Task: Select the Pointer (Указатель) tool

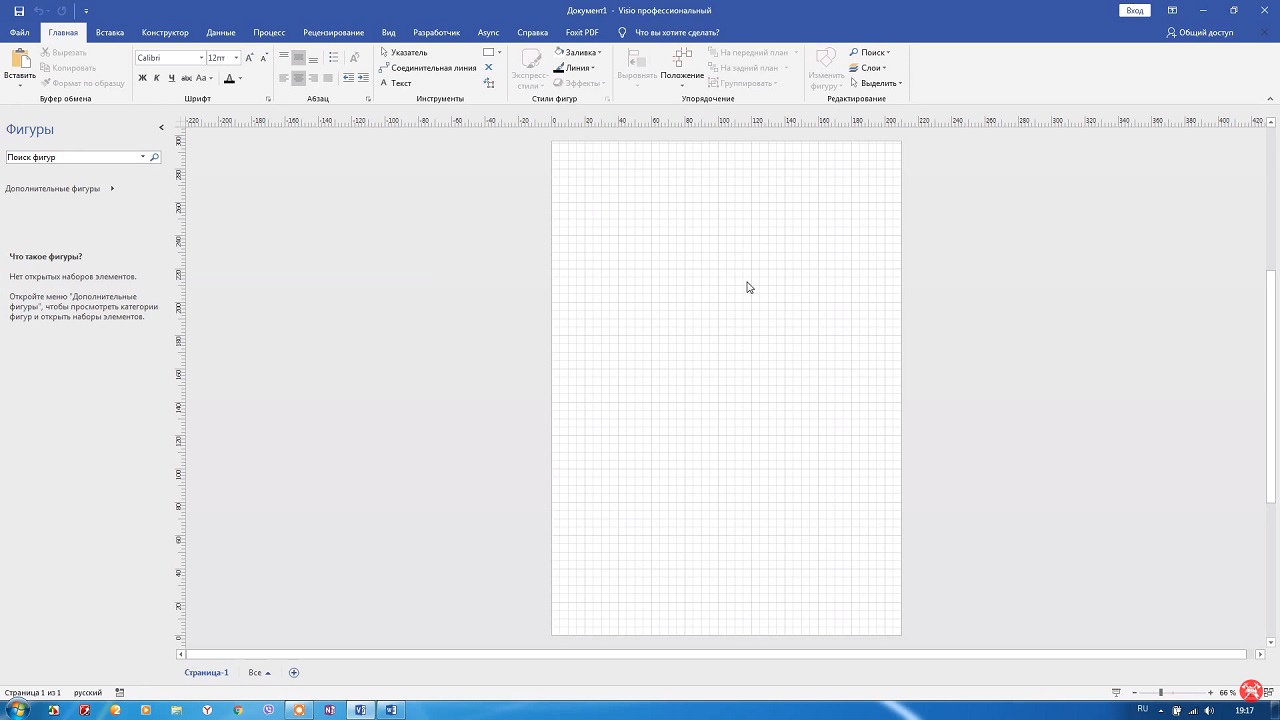Action: pyautogui.click(x=404, y=52)
